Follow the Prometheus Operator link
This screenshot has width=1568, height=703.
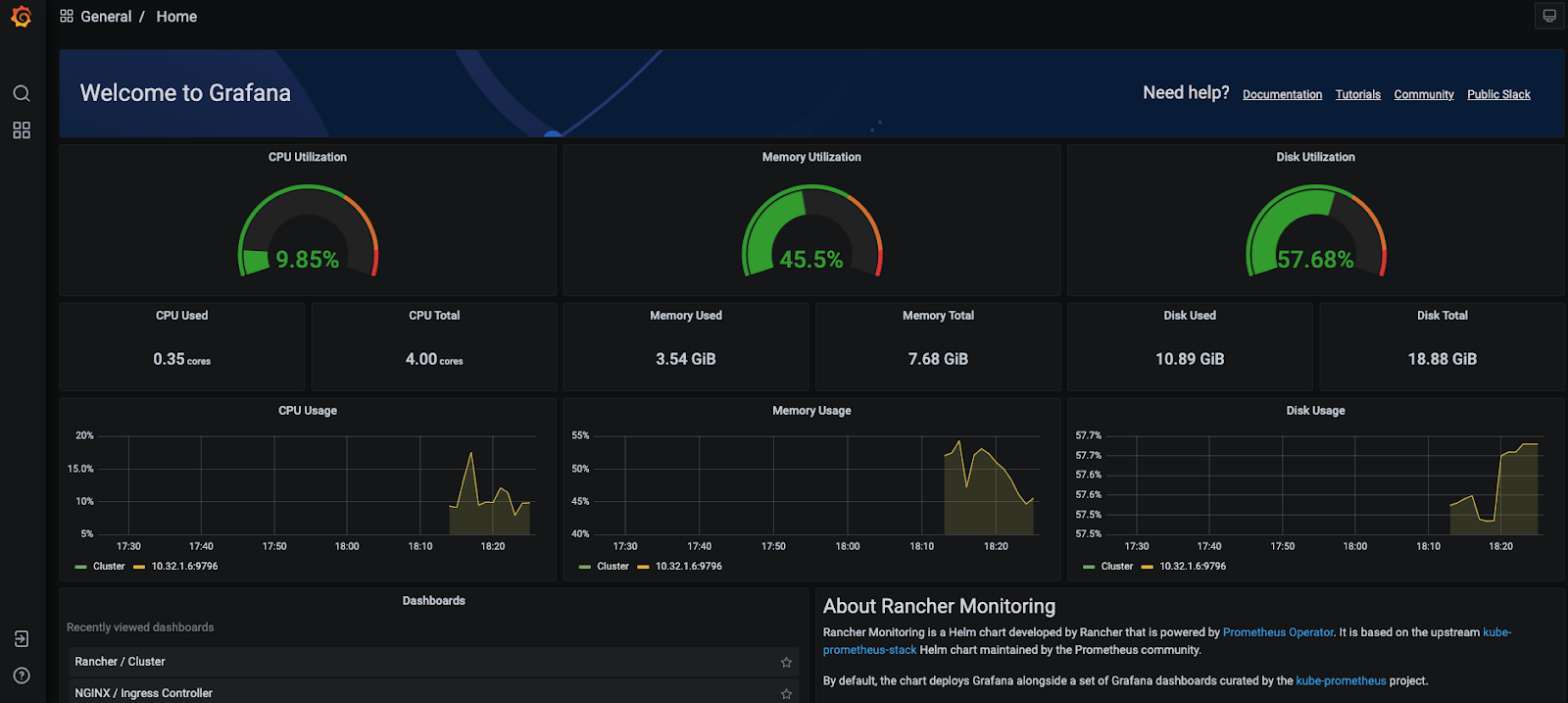click(x=1278, y=632)
